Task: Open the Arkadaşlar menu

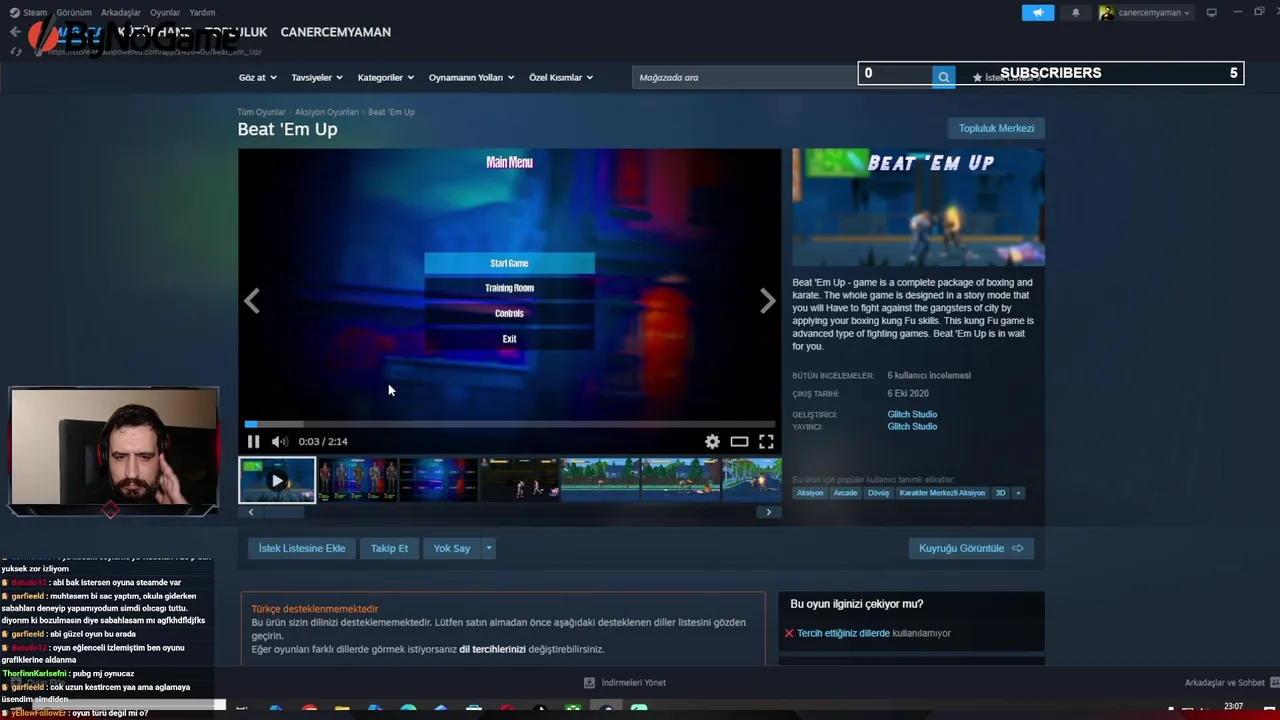Action: [x=121, y=13]
